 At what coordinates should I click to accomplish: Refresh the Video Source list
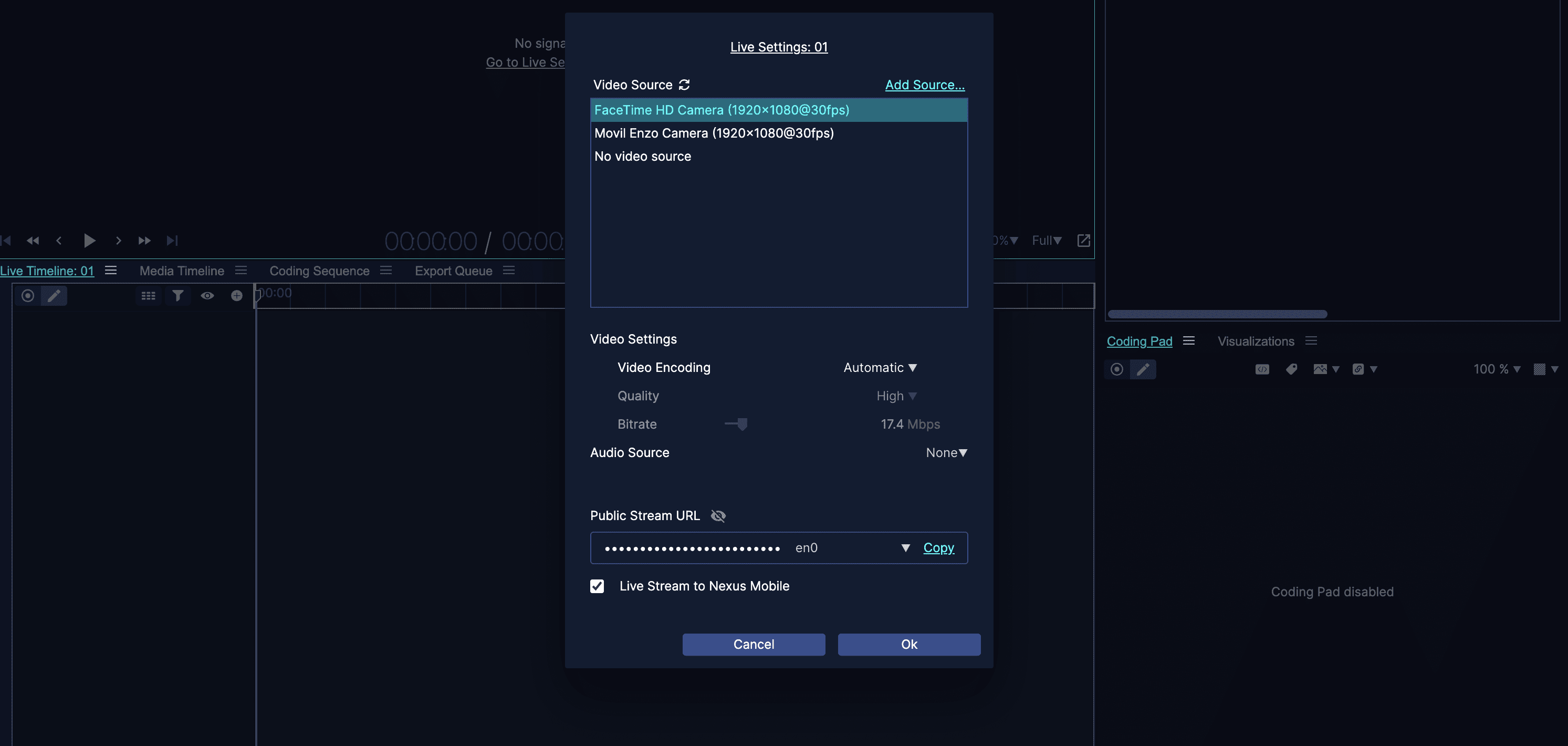pyautogui.click(x=684, y=85)
